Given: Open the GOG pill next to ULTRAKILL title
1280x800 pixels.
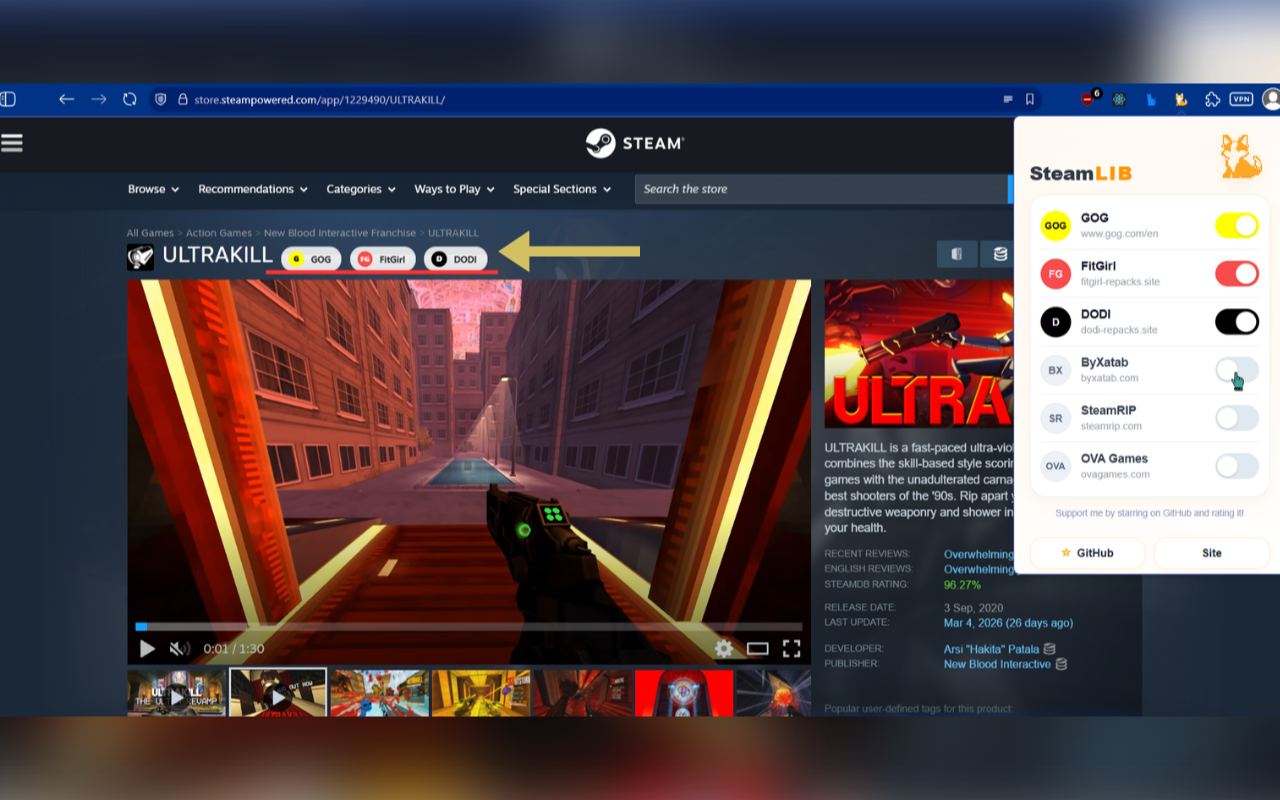Looking at the screenshot, I should click(x=311, y=259).
